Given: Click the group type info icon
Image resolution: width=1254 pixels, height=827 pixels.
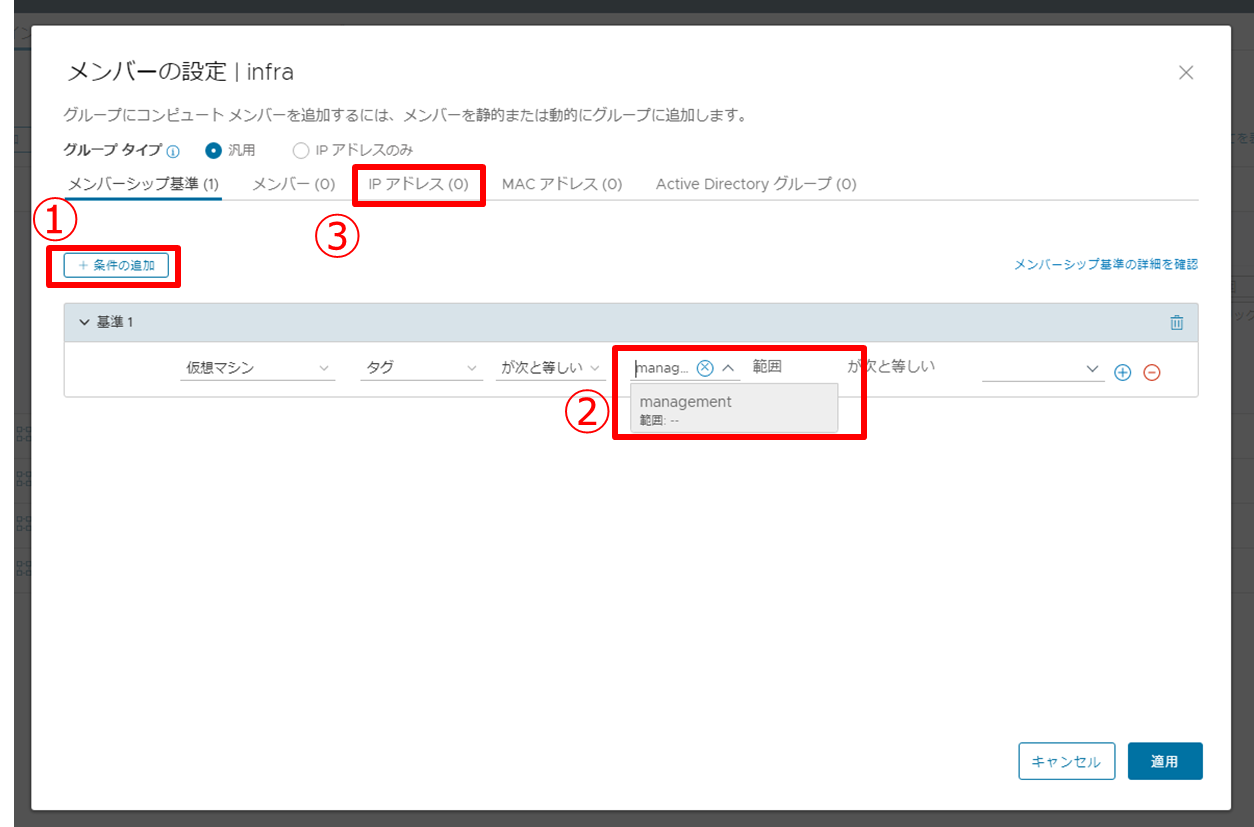Looking at the screenshot, I should click(x=173, y=152).
